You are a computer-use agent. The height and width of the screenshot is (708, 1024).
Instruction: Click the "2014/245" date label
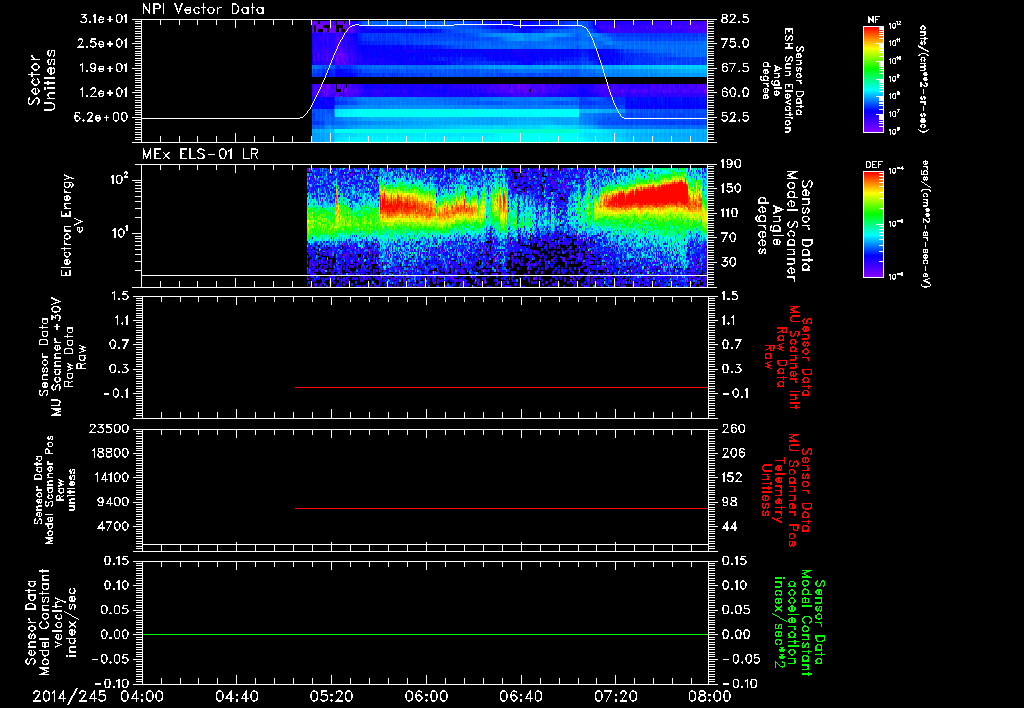(x=69, y=696)
